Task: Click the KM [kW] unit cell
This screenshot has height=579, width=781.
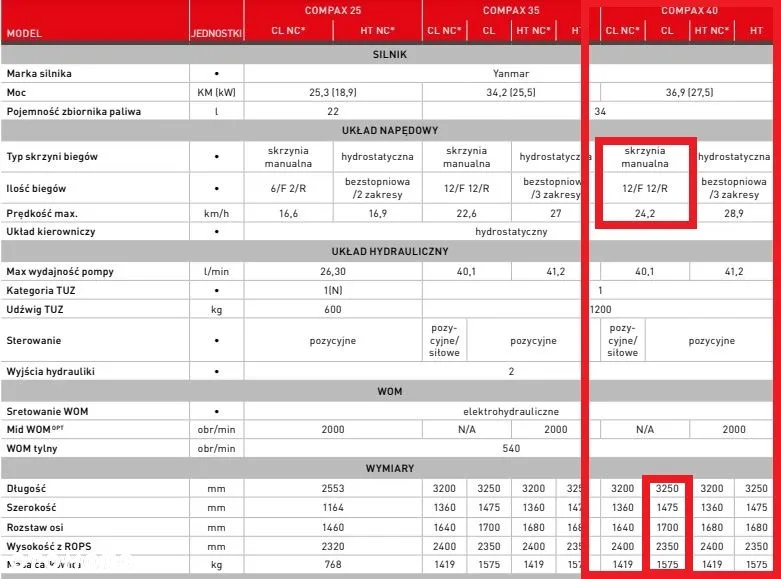Action: [x=217, y=92]
